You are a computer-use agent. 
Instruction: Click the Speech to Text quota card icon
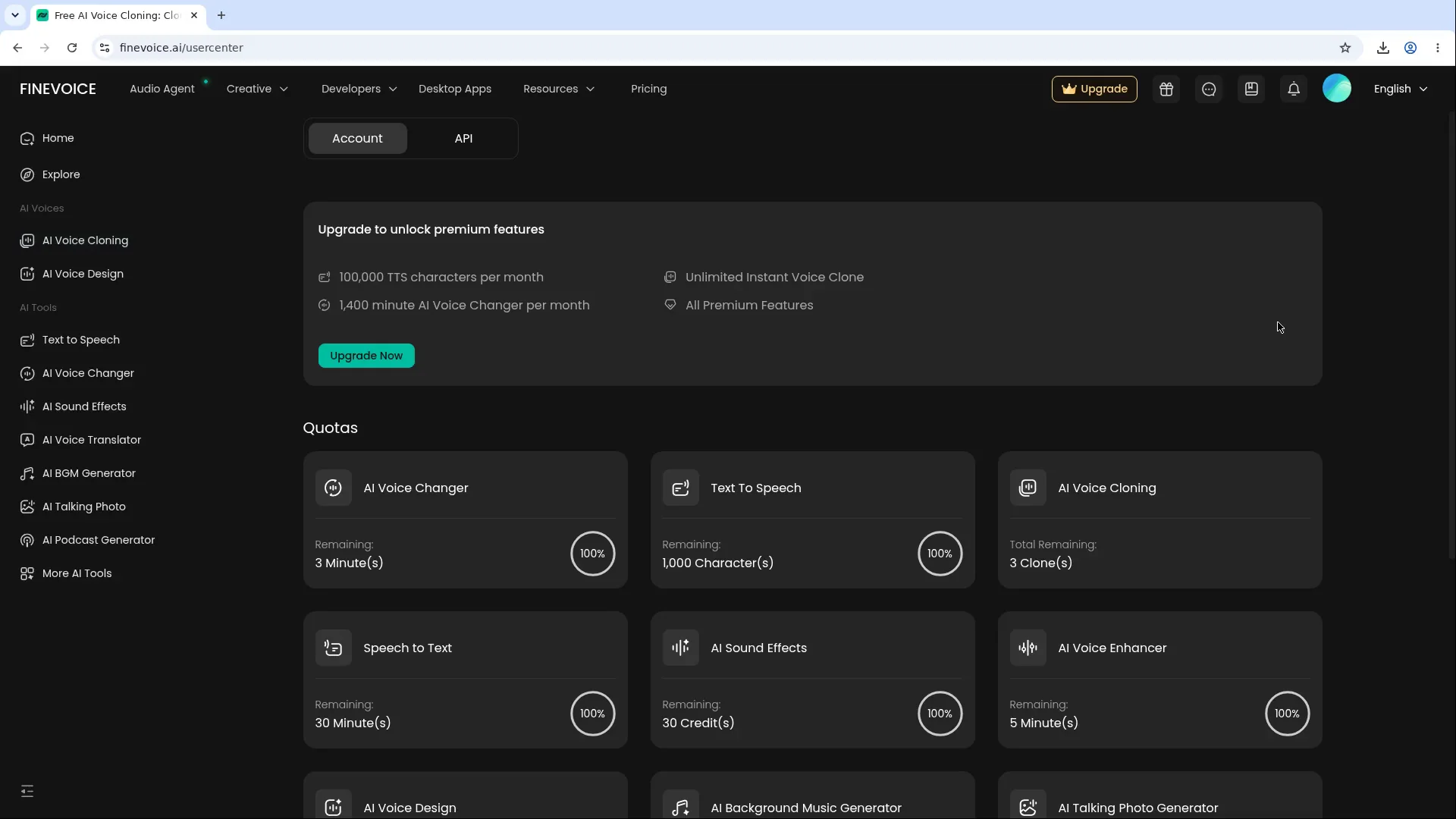click(333, 648)
